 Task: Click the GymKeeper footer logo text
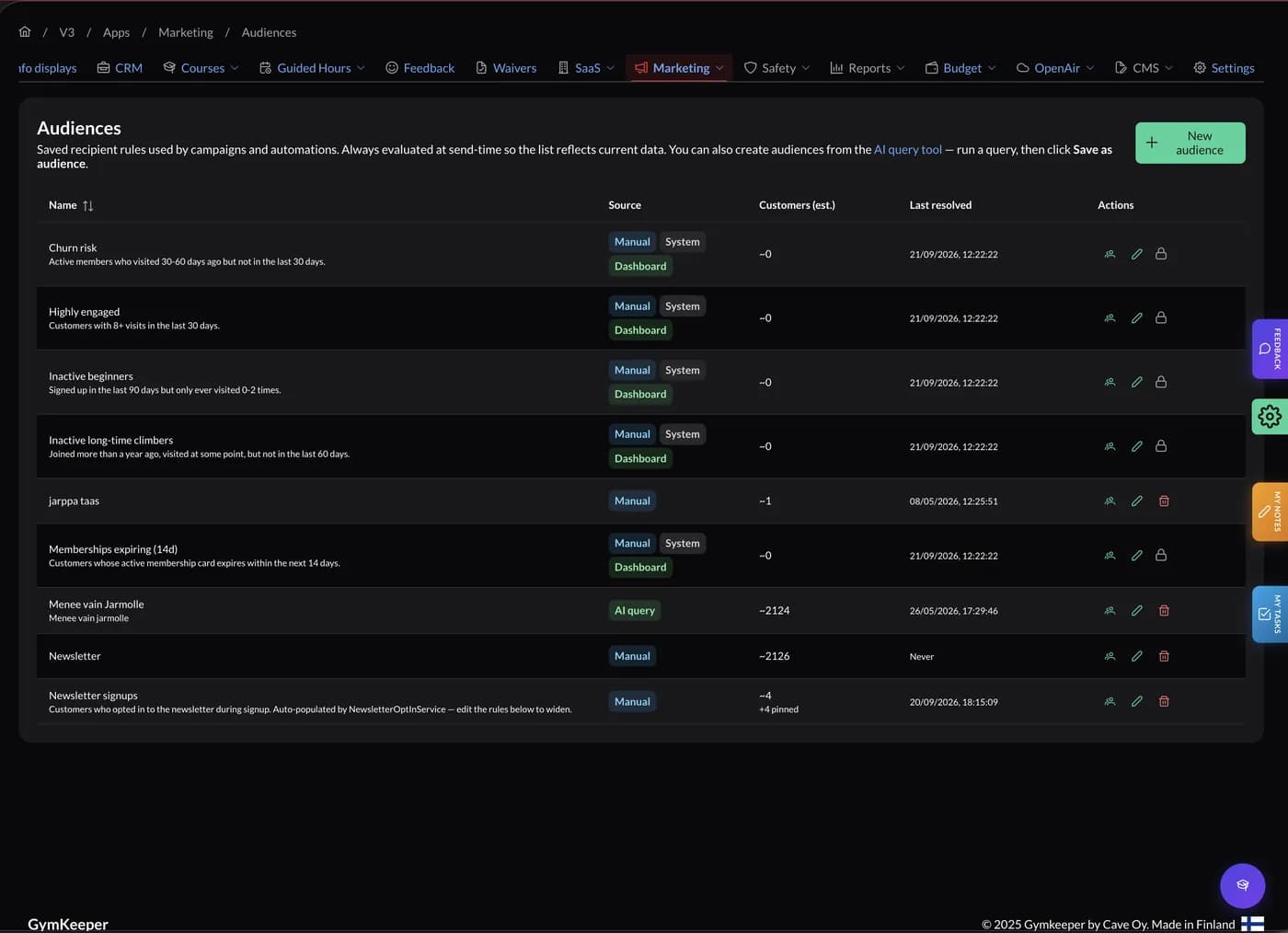[x=68, y=924]
